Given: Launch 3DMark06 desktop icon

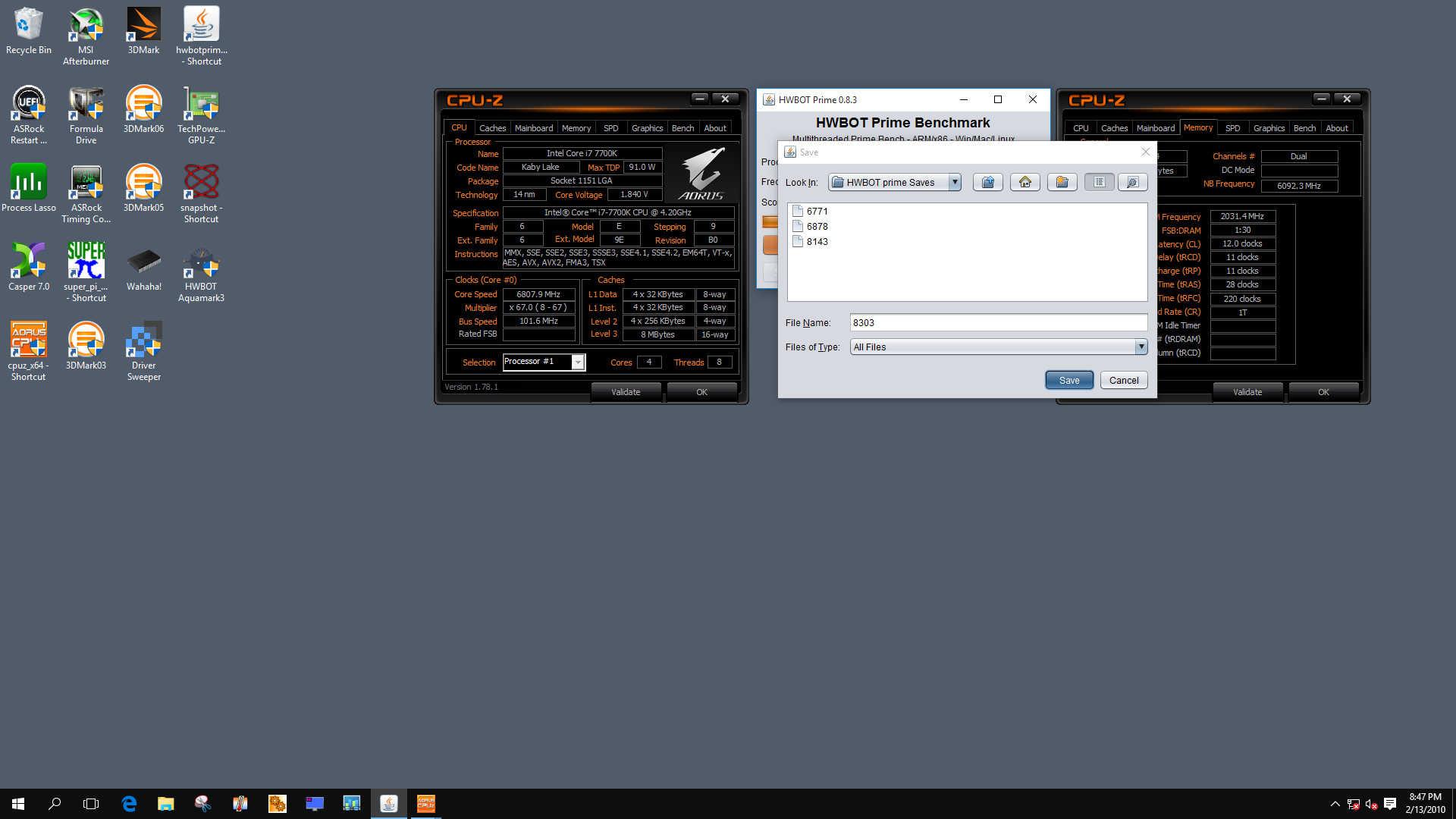Looking at the screenshot, I should pyautogui.click(x=143, y=111).
